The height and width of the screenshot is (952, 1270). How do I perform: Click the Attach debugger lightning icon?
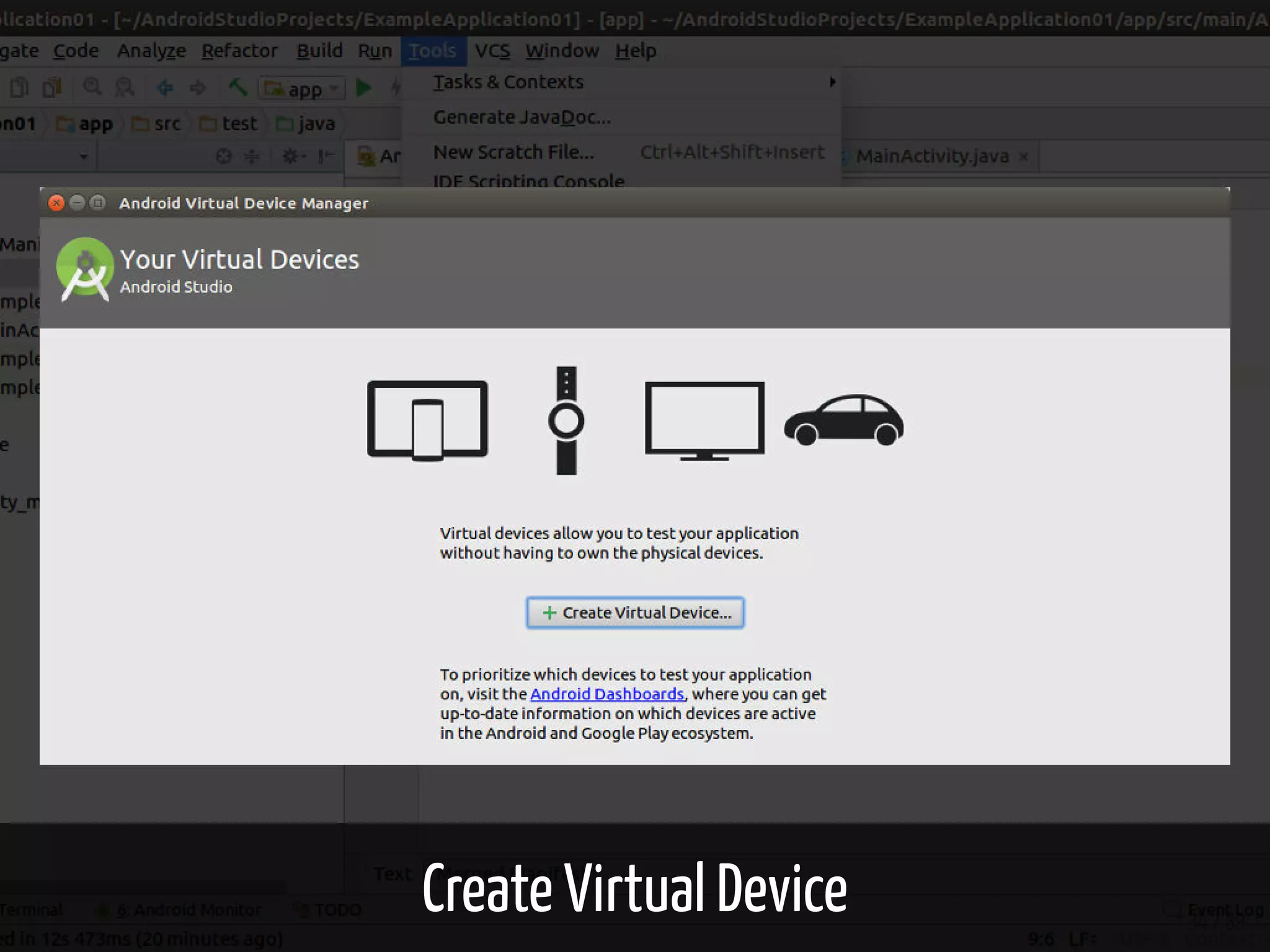pos(395,88)
